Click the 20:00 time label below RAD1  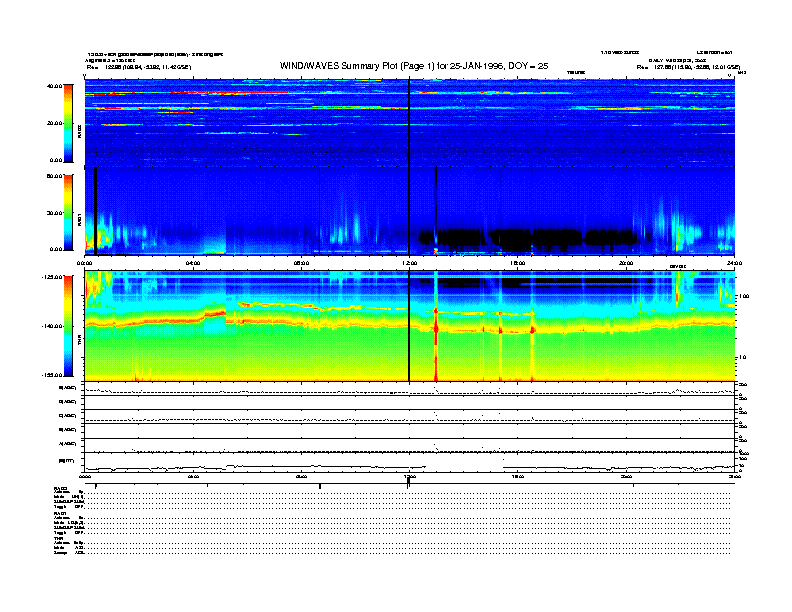pyautogui.click(x=626, y=263)
